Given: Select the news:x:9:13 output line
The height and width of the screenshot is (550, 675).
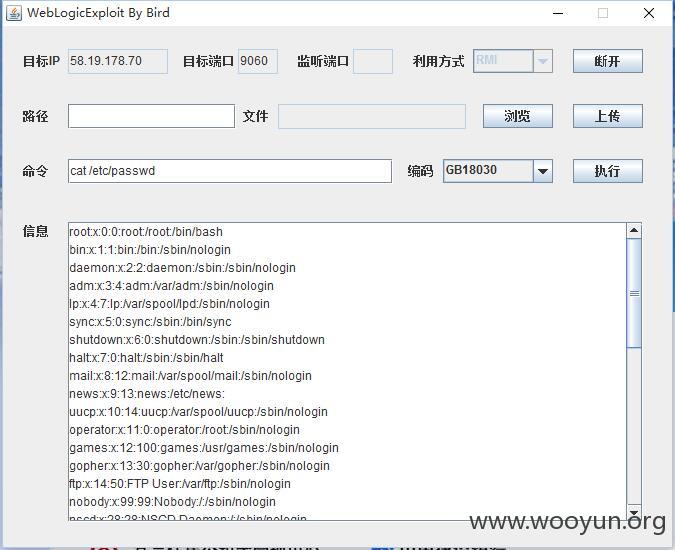Looking at the screenshot, I should [x=147, y=394].
